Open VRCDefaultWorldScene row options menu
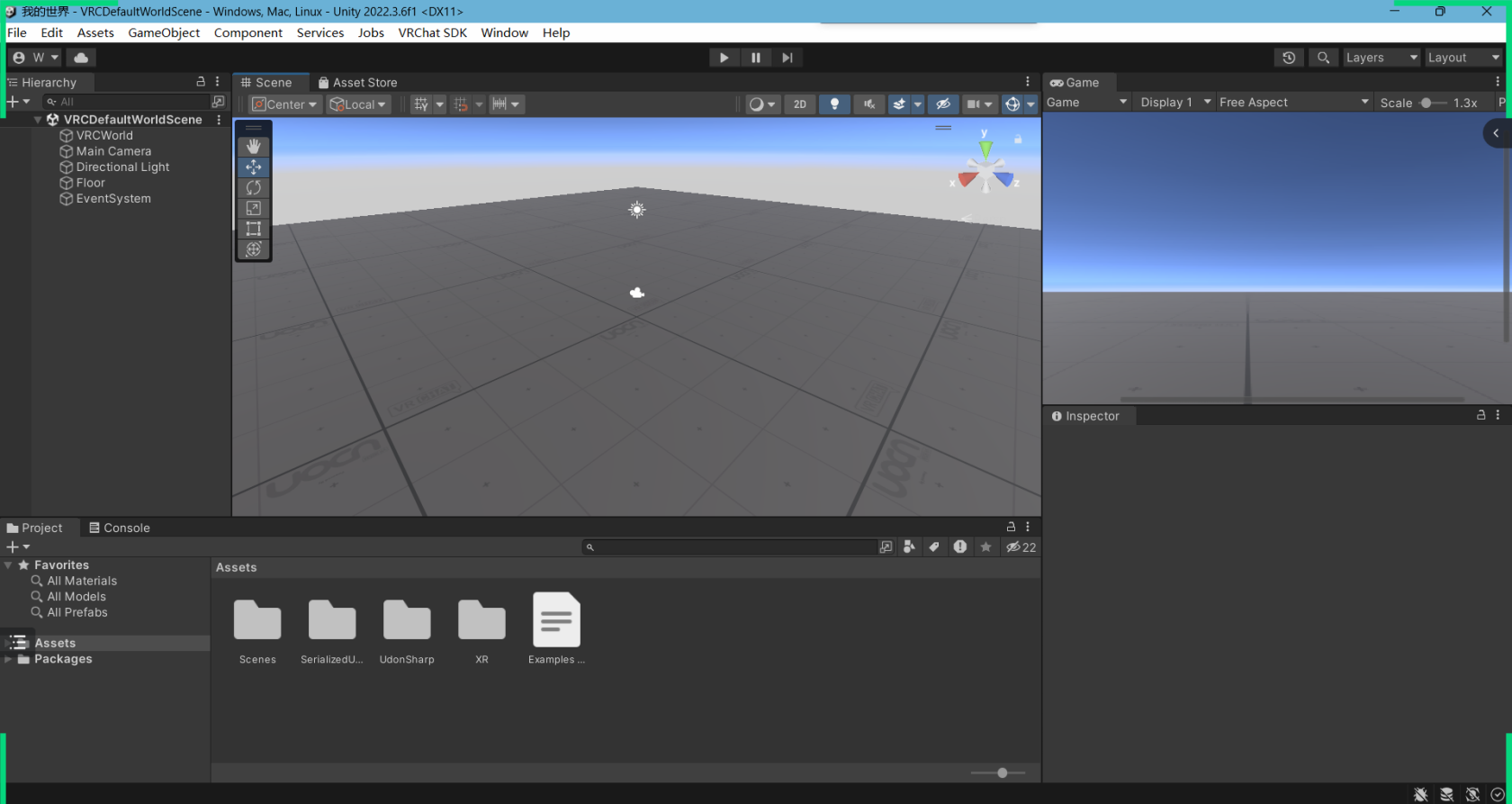This screenshot has height=804, width=1512. pos(219,120)
